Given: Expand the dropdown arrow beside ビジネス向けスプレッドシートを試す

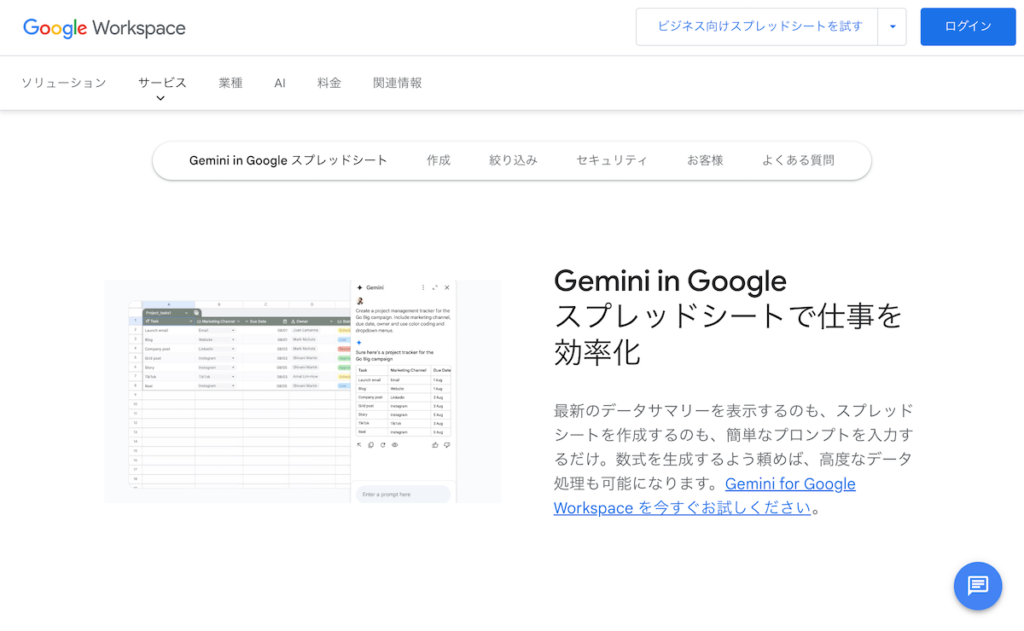Looking at the screenshot, I should [x=892, y=27].
